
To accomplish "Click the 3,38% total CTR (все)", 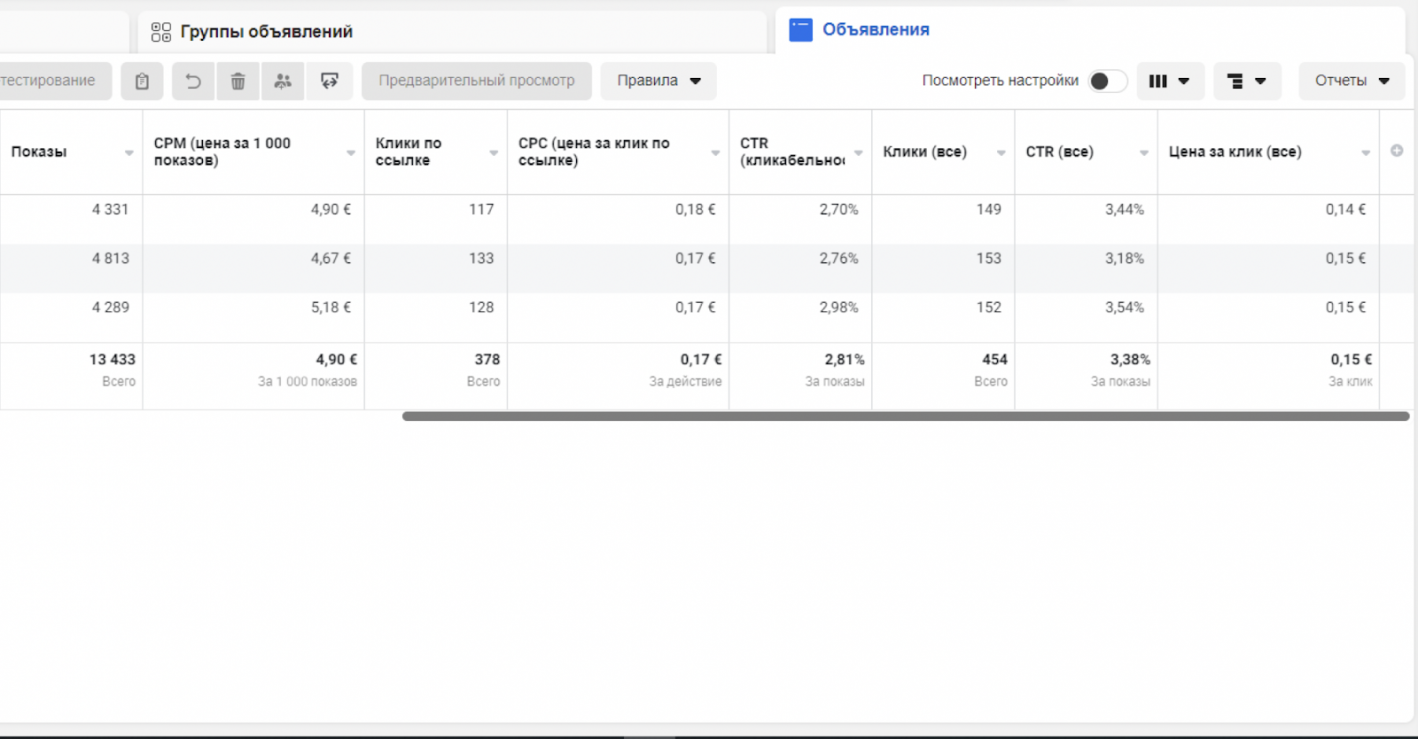I will [x=1130, y=359].
